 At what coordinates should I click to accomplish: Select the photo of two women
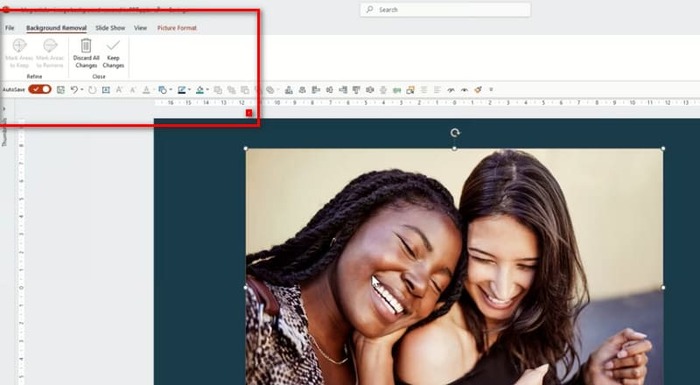pos(454,267)
